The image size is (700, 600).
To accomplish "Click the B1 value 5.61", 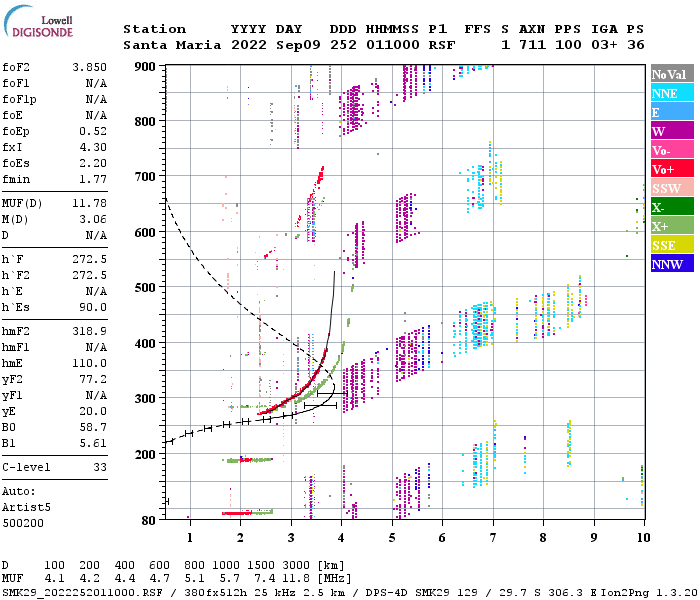I will 93,443.
